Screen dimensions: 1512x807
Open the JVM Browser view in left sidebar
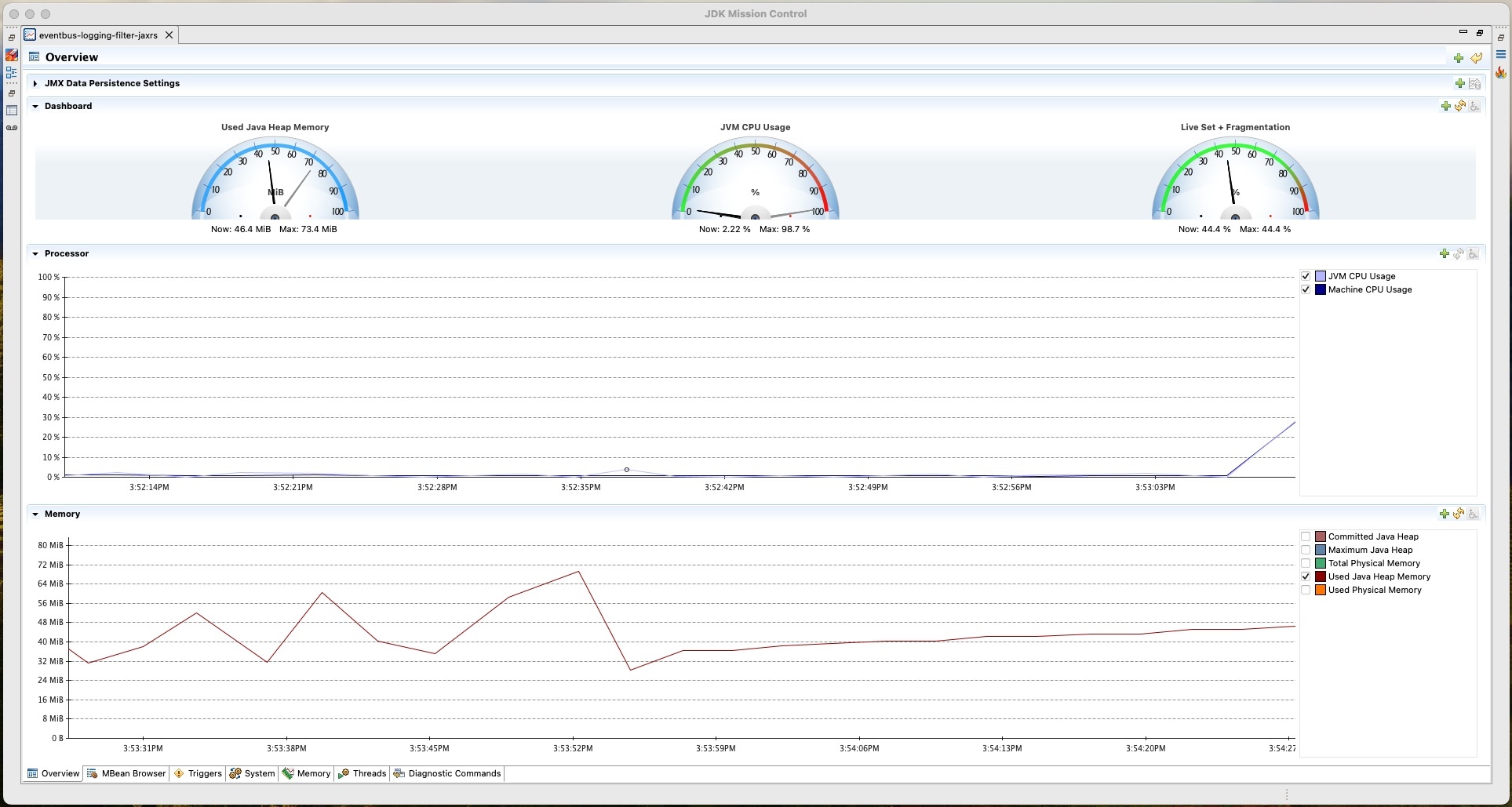pos(11,55)
